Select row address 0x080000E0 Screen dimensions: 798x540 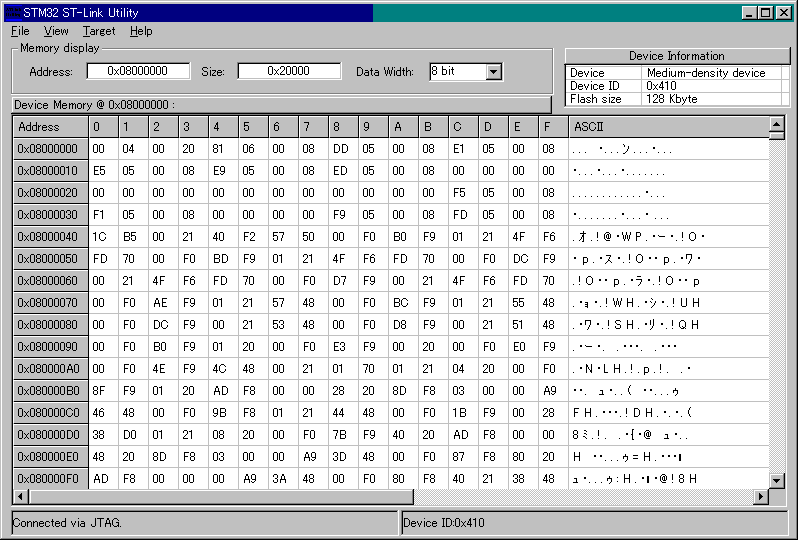pos(50,457)
